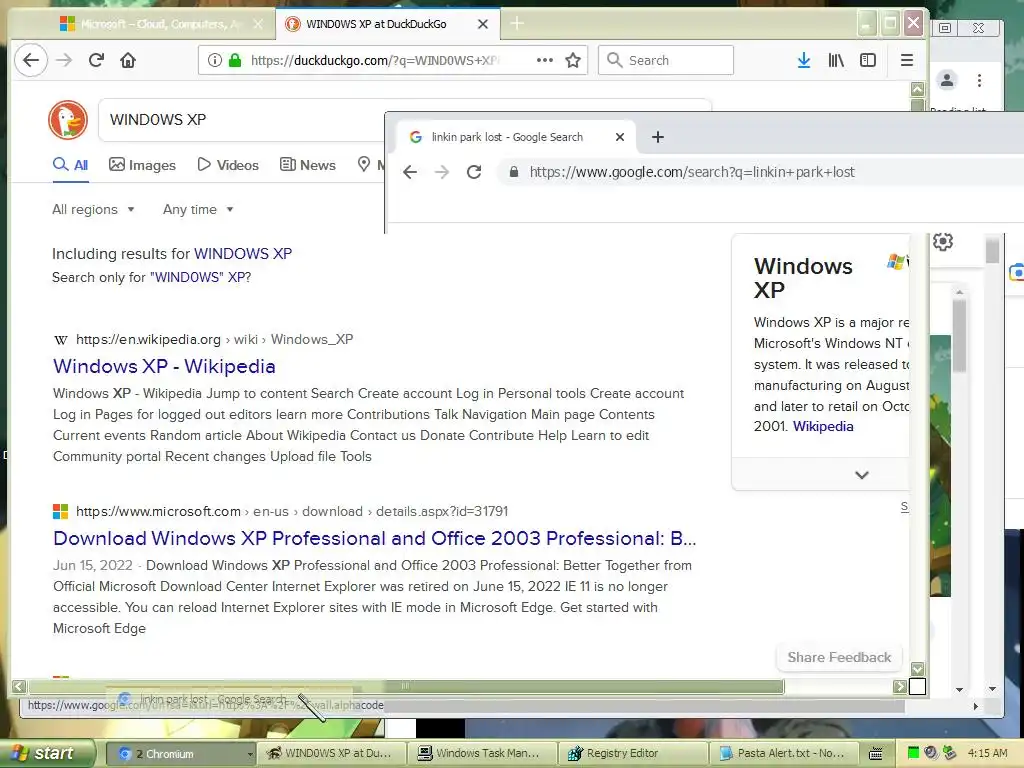Open Chromium profile avatar icon
Screen dimensions: 1024x768
point(946,80)
